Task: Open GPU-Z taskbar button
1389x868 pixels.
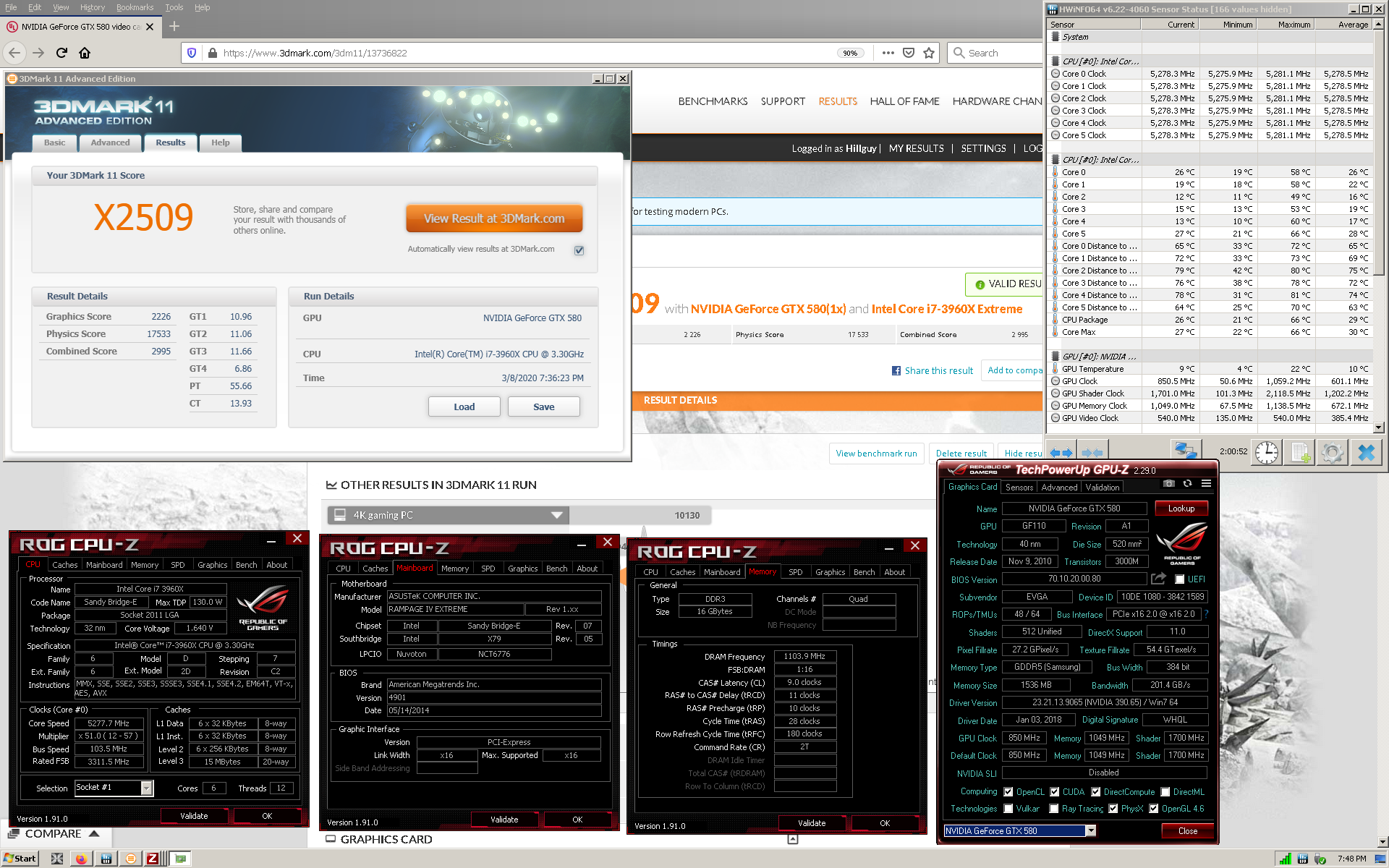Action: point(179,859)
